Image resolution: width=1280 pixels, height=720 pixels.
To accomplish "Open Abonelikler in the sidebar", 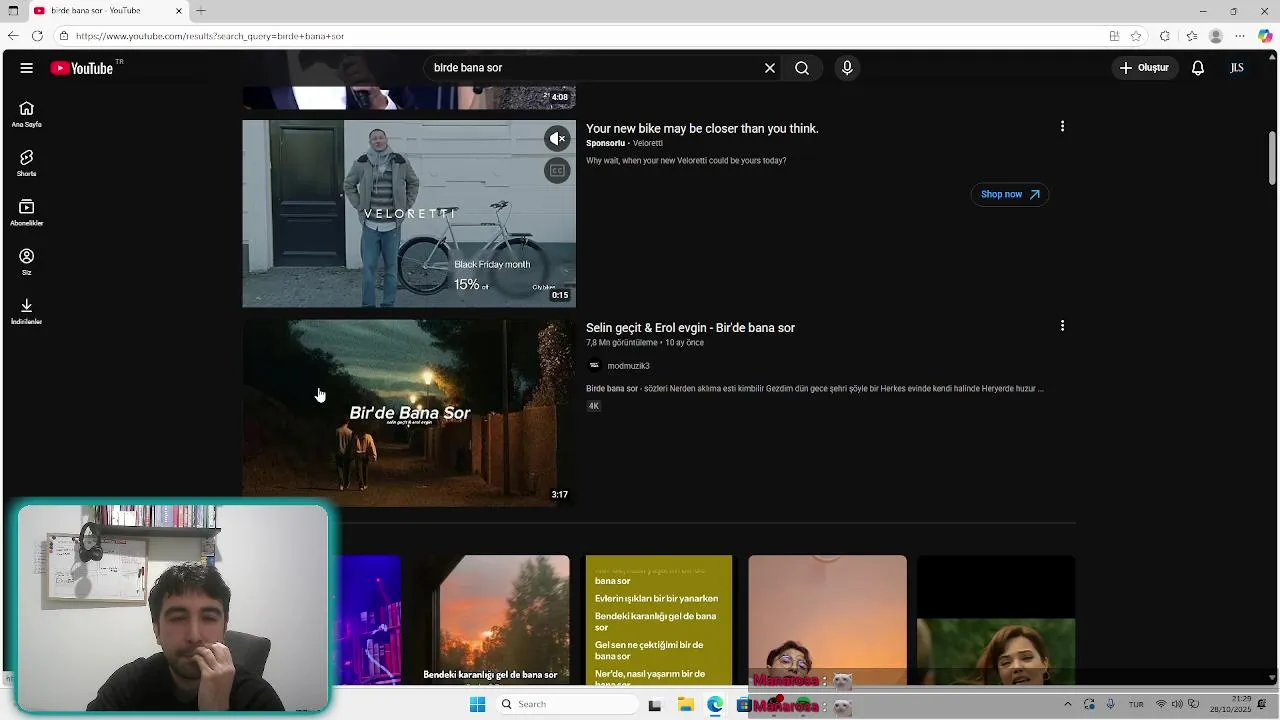I will click(26, 212).
